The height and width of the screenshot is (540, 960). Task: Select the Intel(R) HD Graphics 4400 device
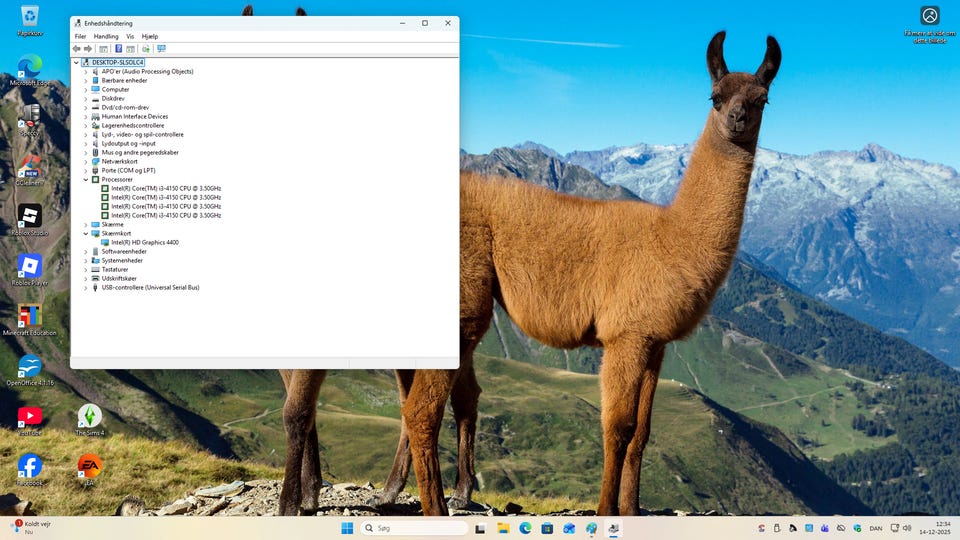point(145,242)
